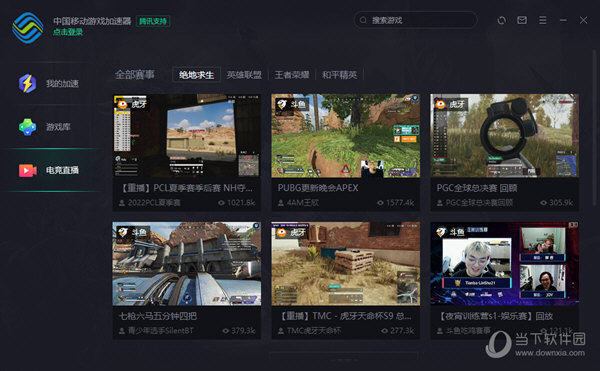This screenshot has height=371, width=600.
Task: Open the PUBG更新晚会APEX stream thumbnail
Action: tap(346, 135)
